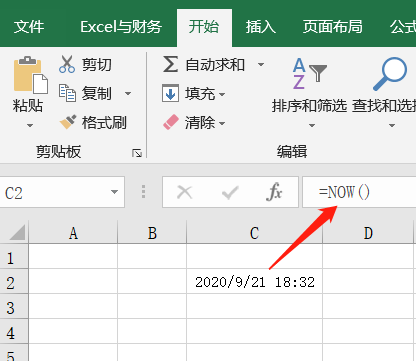Click the Sort and Filter icon
This screenshot has height=361, width=416.
point(310,74)
